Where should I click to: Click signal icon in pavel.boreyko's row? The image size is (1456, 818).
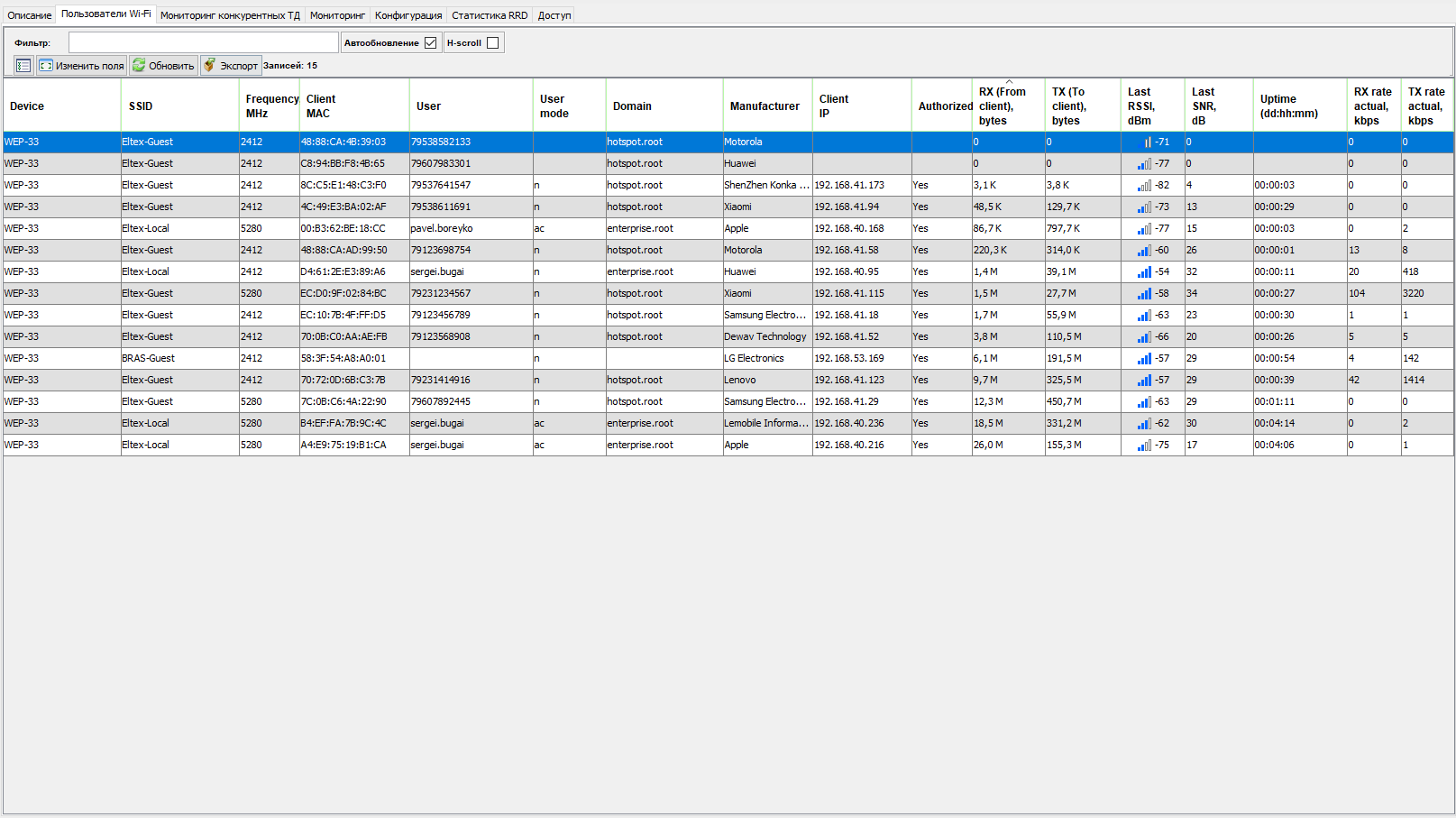(x=1144, y=229)
